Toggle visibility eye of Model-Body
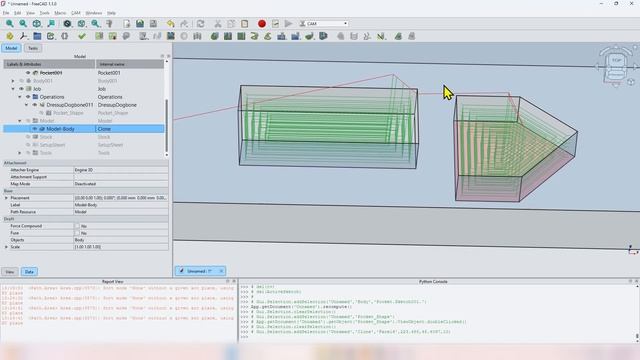This screenshot has height=360, width=640. point(35,129)
